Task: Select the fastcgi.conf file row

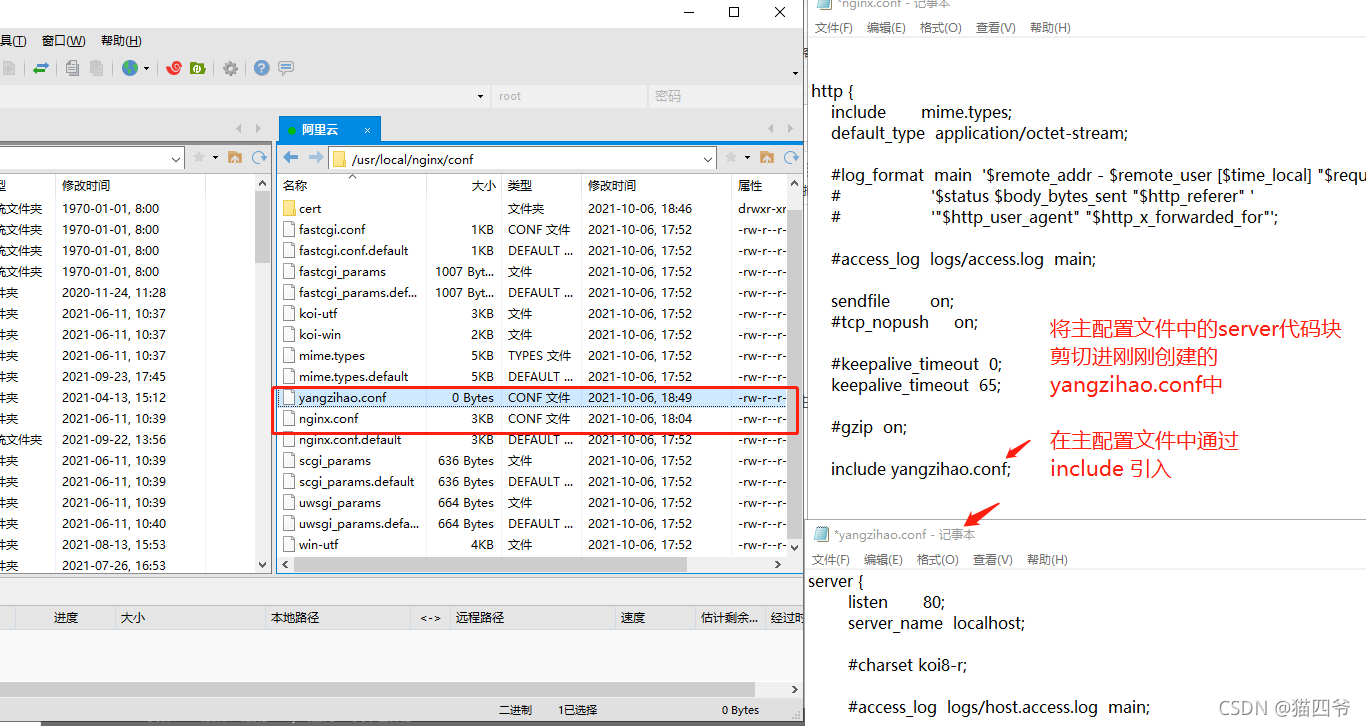Action: 533,229
